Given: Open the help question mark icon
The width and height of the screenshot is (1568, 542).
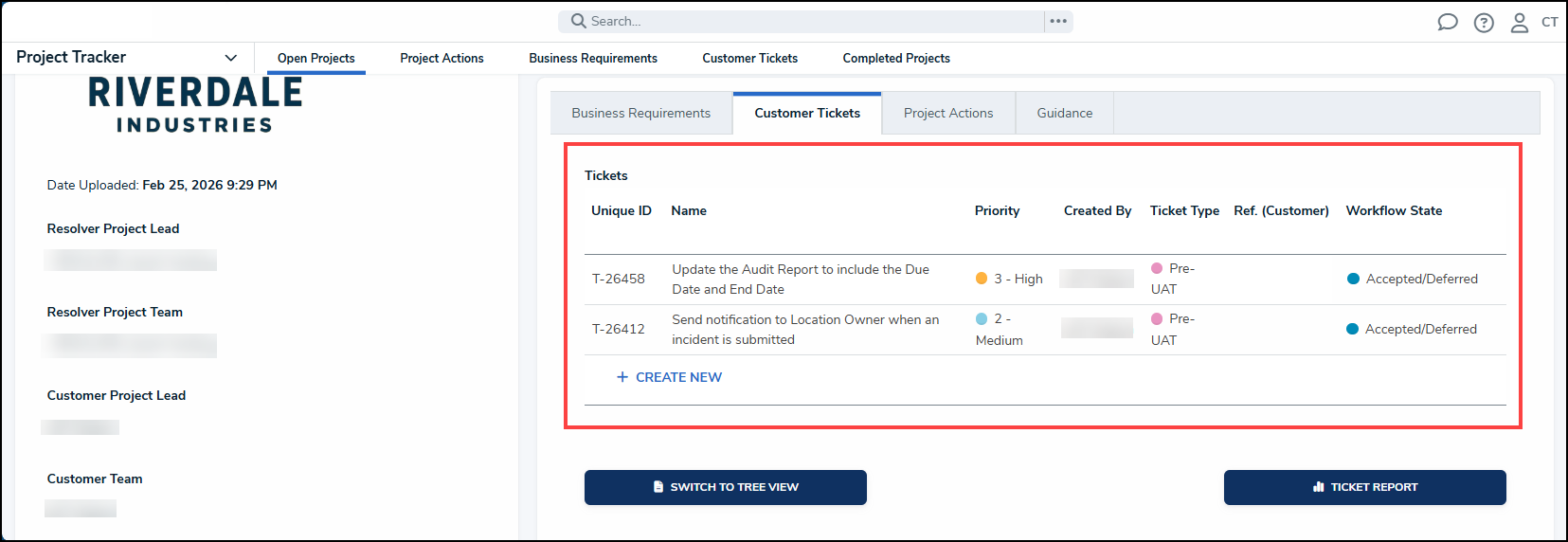Looking at the screenshot, I should tap(1484, 23).
